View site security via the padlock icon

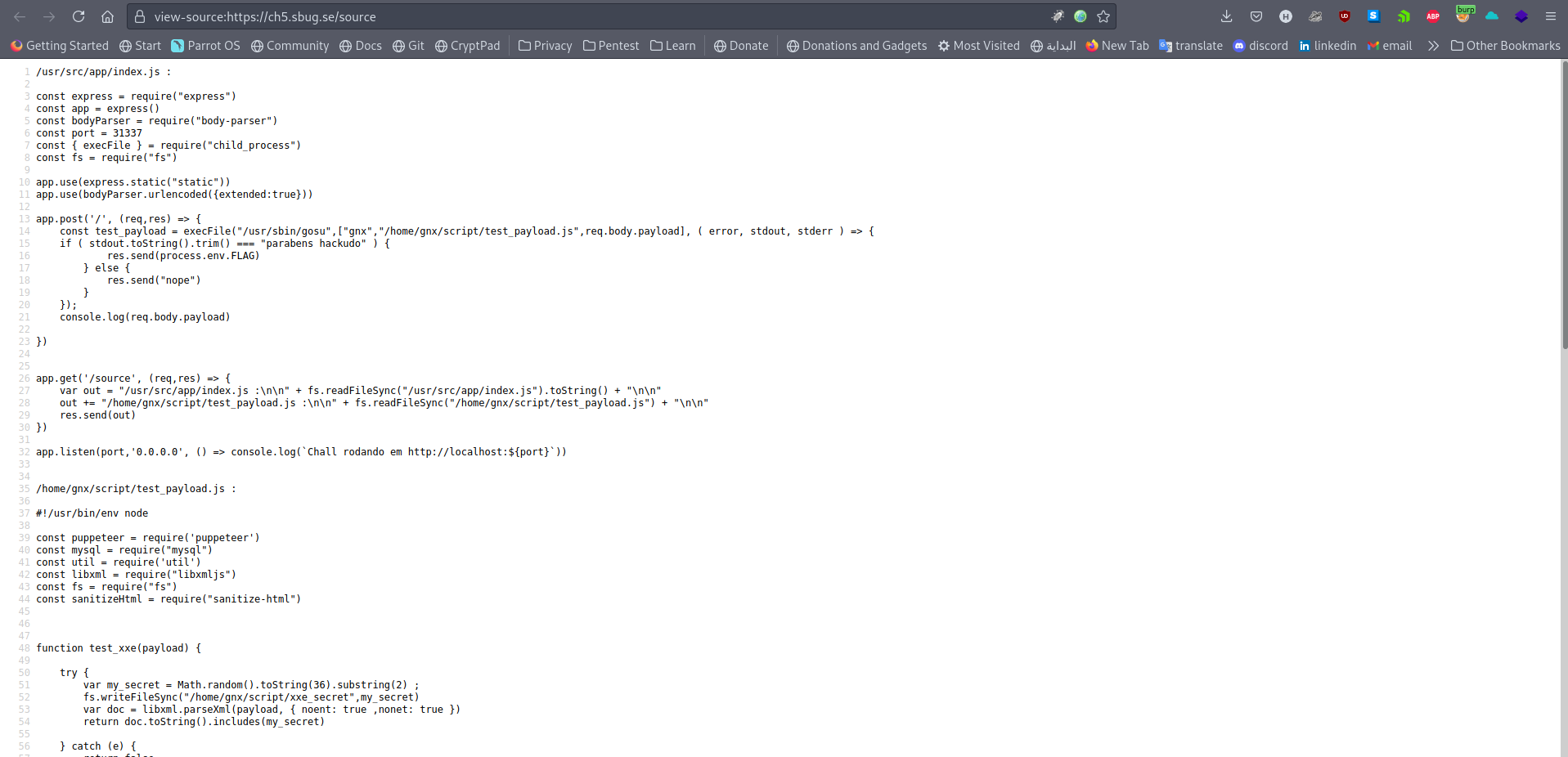(x=140, y=16)
